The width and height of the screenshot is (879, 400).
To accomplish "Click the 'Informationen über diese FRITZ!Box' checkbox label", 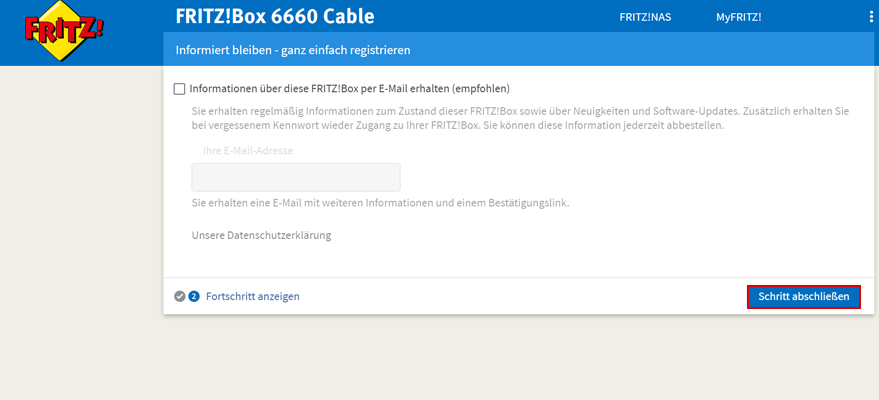I will [350, 88].
